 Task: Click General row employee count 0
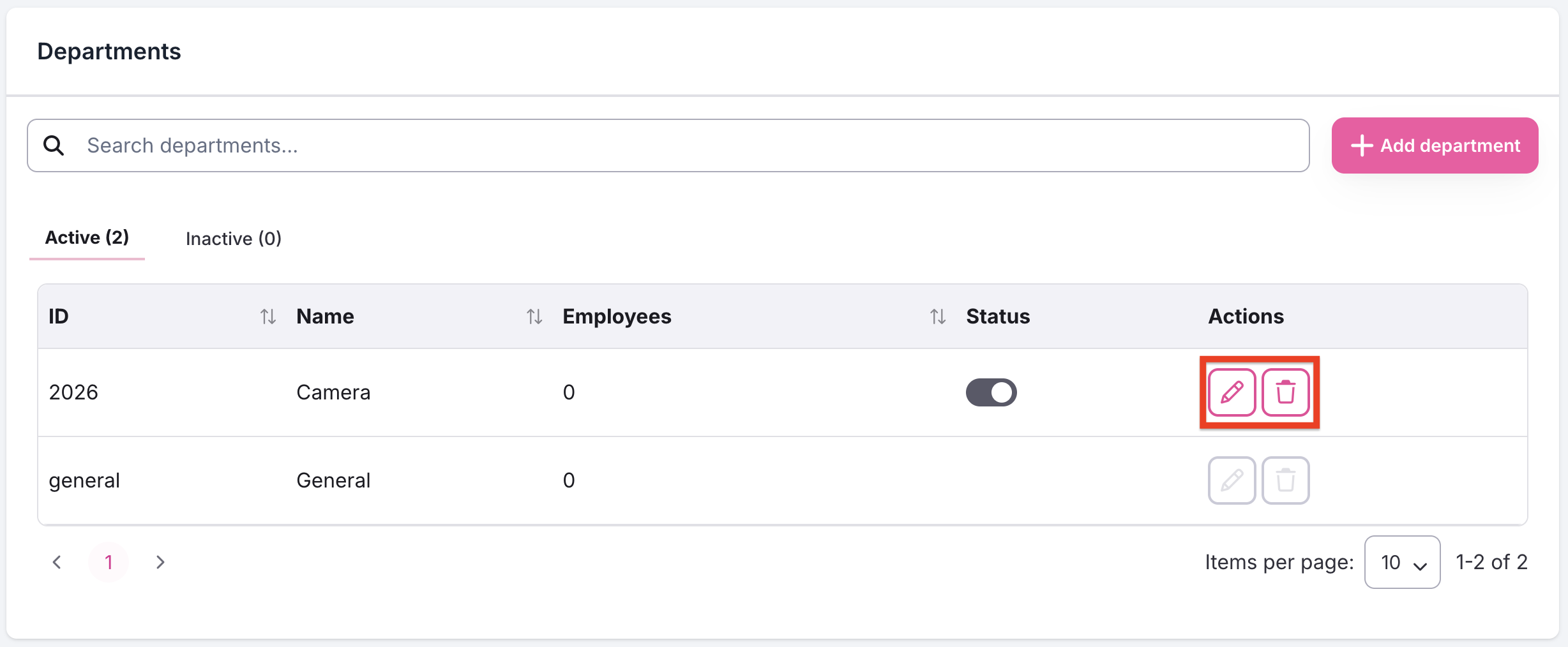coord(569,480)
